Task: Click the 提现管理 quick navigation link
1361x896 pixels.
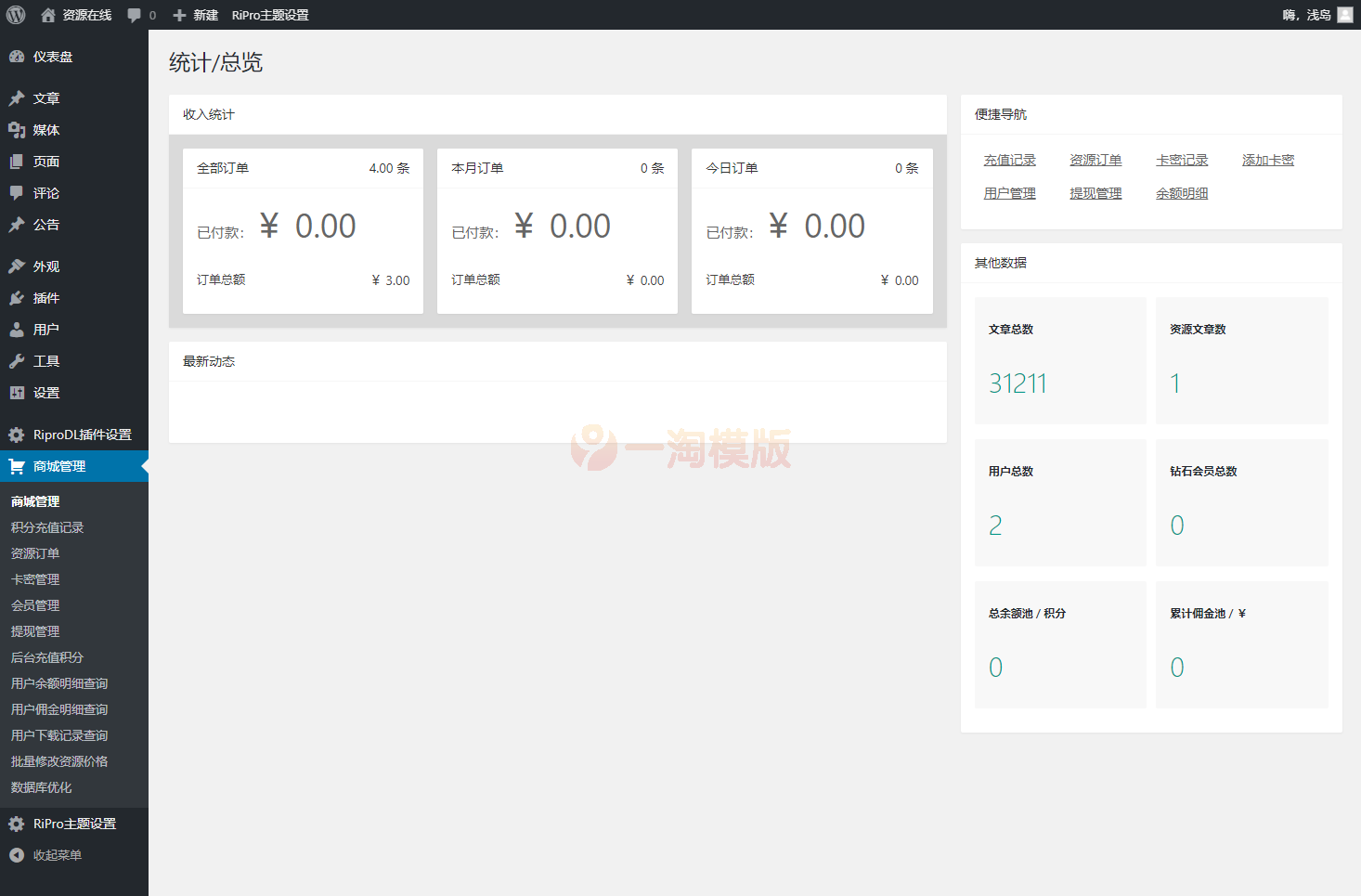Action: [x=1095, y=193]
